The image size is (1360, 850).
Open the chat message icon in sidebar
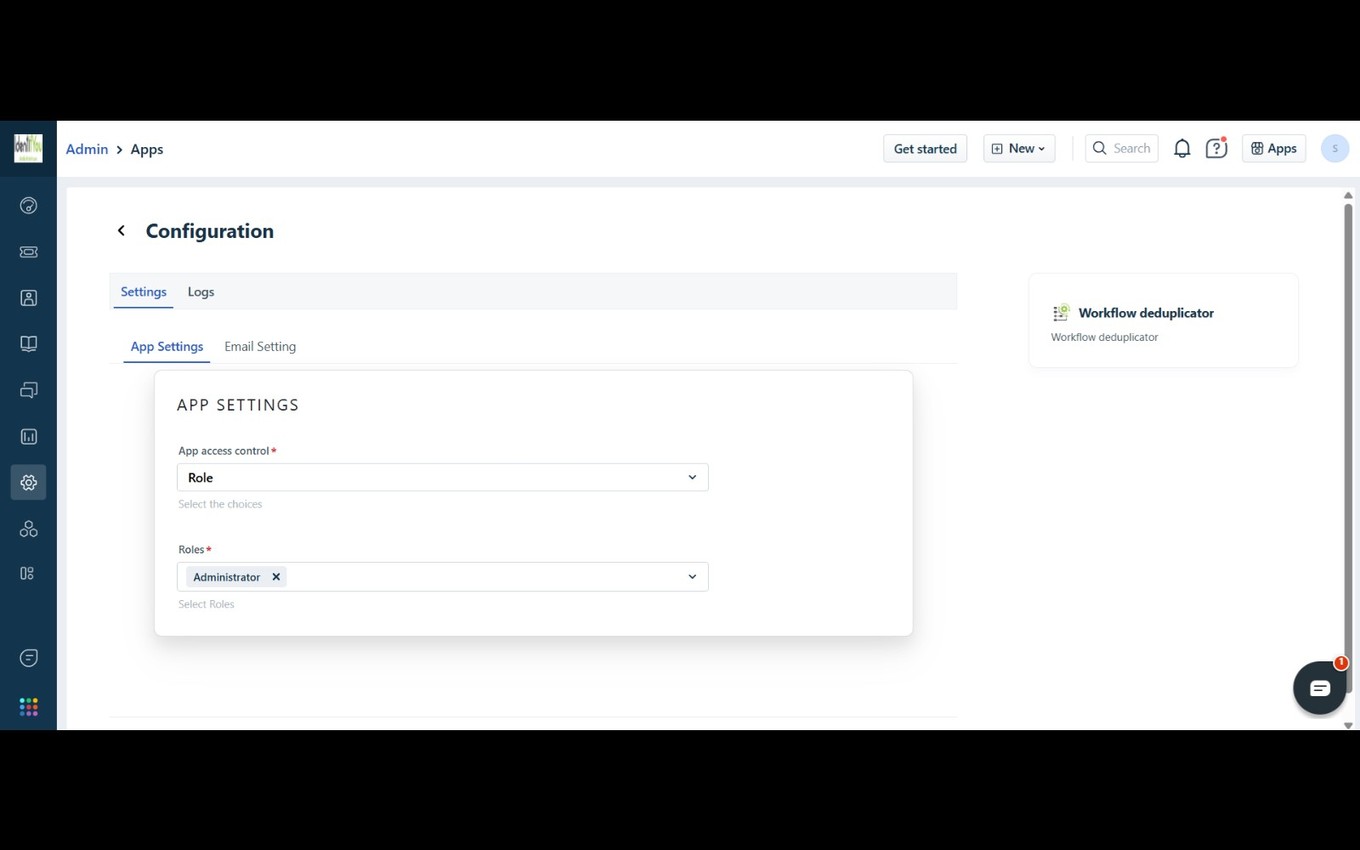pyautogui.click(x=28, y=658)
